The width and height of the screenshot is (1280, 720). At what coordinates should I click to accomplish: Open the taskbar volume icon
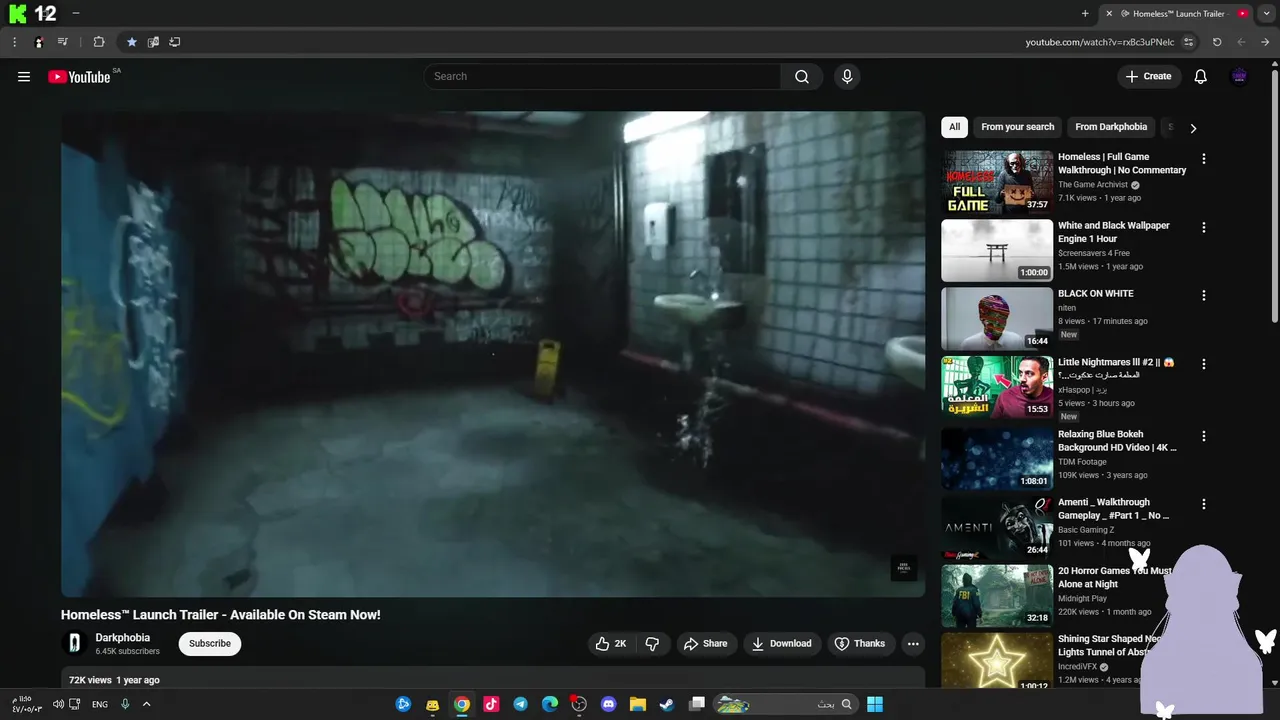coord(58,704)
